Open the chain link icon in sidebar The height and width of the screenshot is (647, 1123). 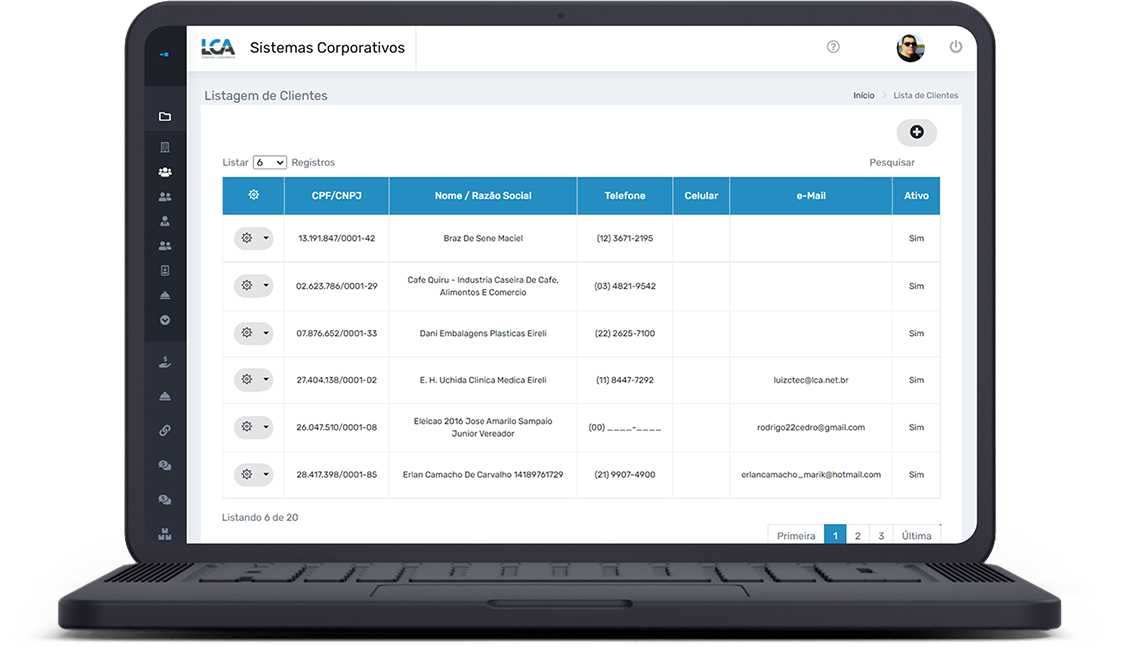165,430
